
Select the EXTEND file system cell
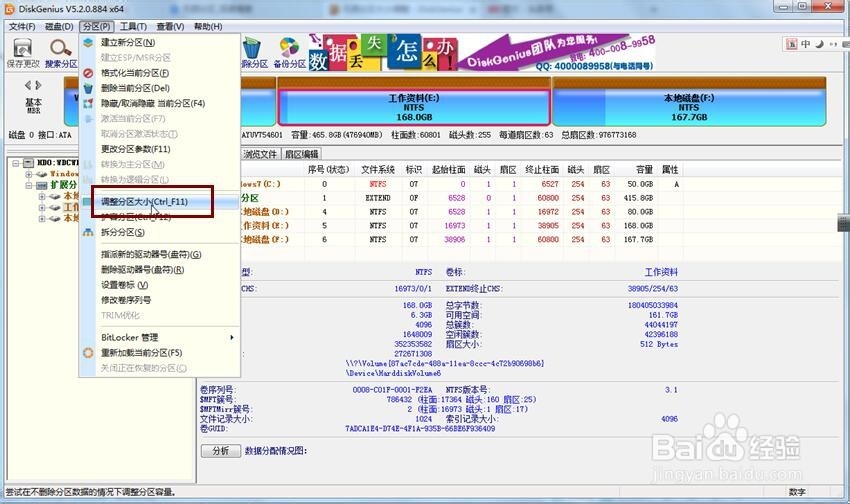coord(378,198)
